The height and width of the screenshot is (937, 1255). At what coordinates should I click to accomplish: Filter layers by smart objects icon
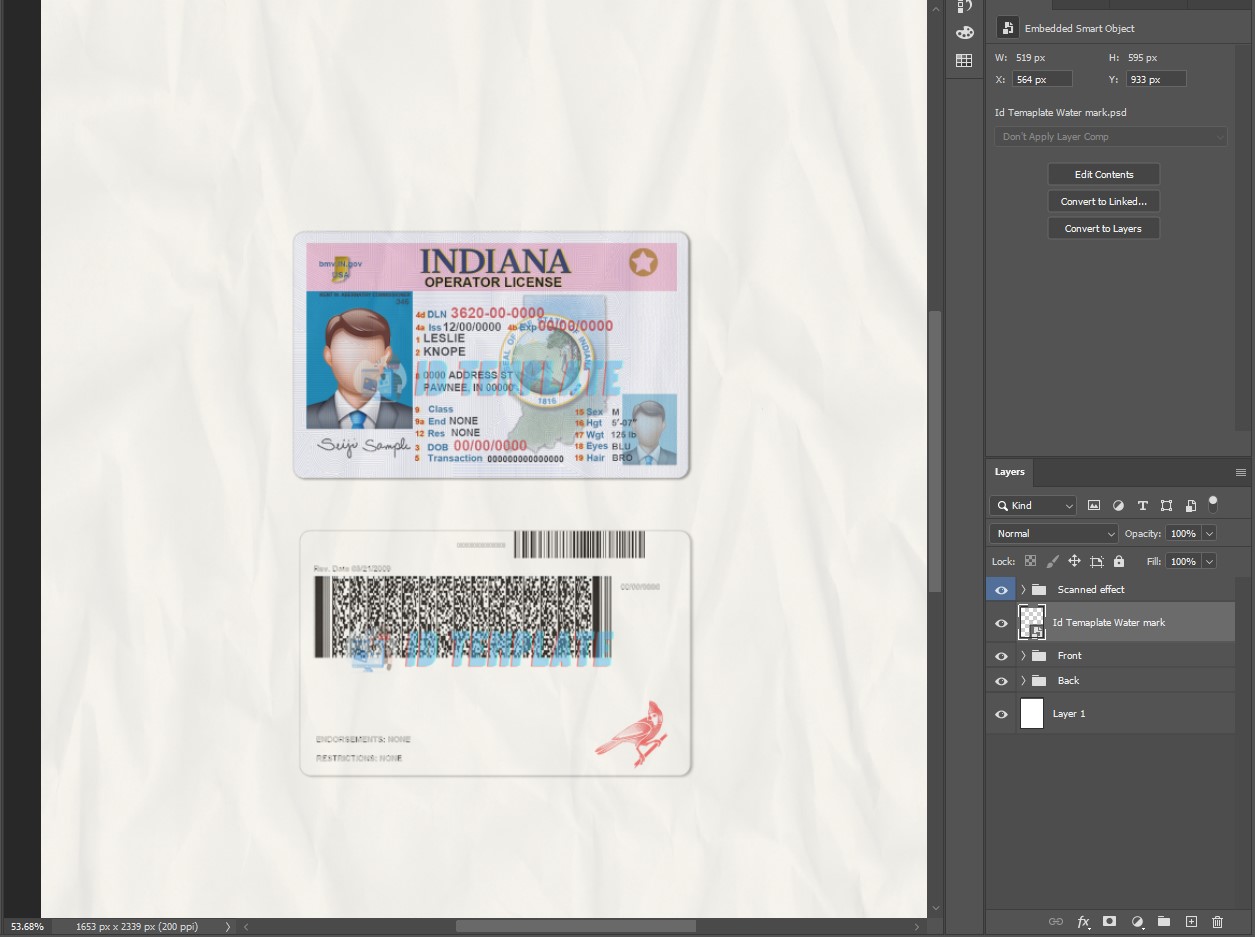tap(1190, 506)
